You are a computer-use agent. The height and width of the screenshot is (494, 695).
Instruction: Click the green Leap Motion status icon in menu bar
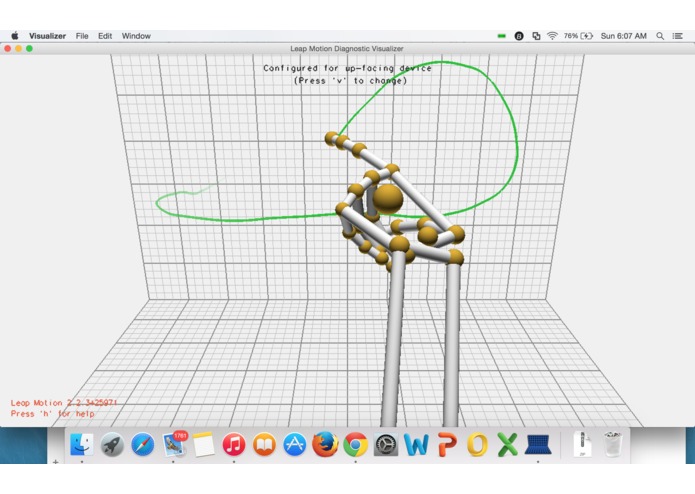[502, 36]
